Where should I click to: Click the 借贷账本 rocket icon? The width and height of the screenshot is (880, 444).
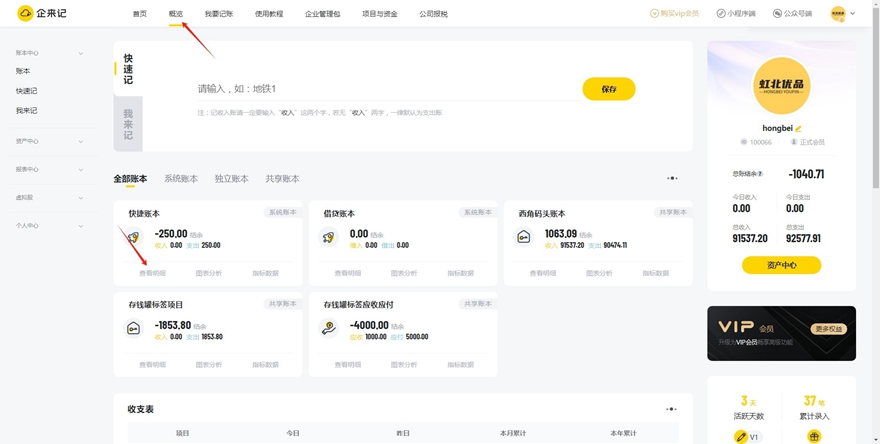click(x=329, y=238)
